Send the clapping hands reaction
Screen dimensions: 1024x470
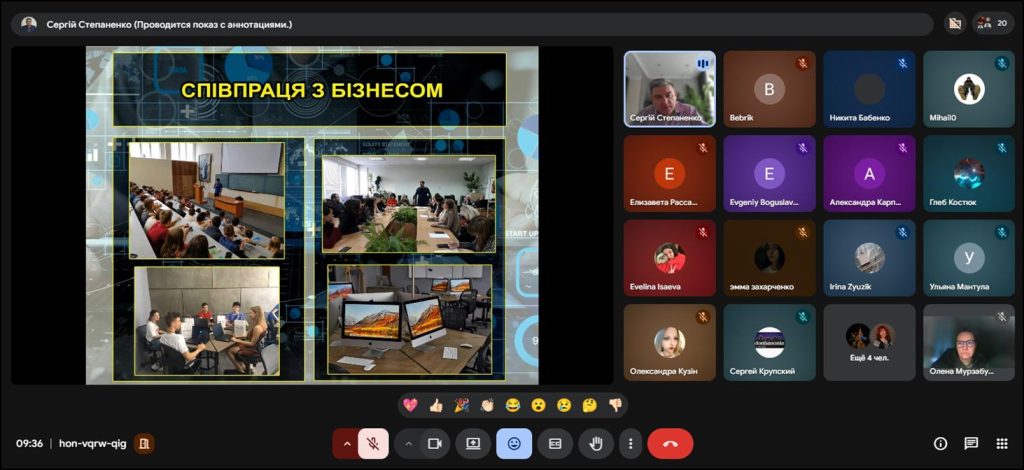pos(487,405)
